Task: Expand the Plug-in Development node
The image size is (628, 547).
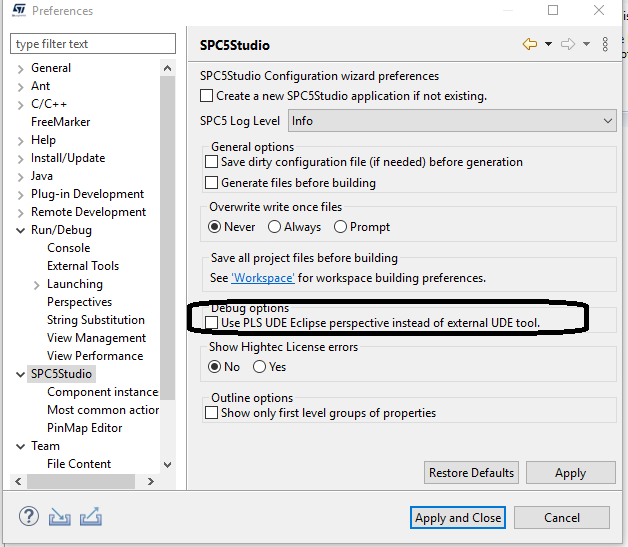Action: [x=20, y=195]
